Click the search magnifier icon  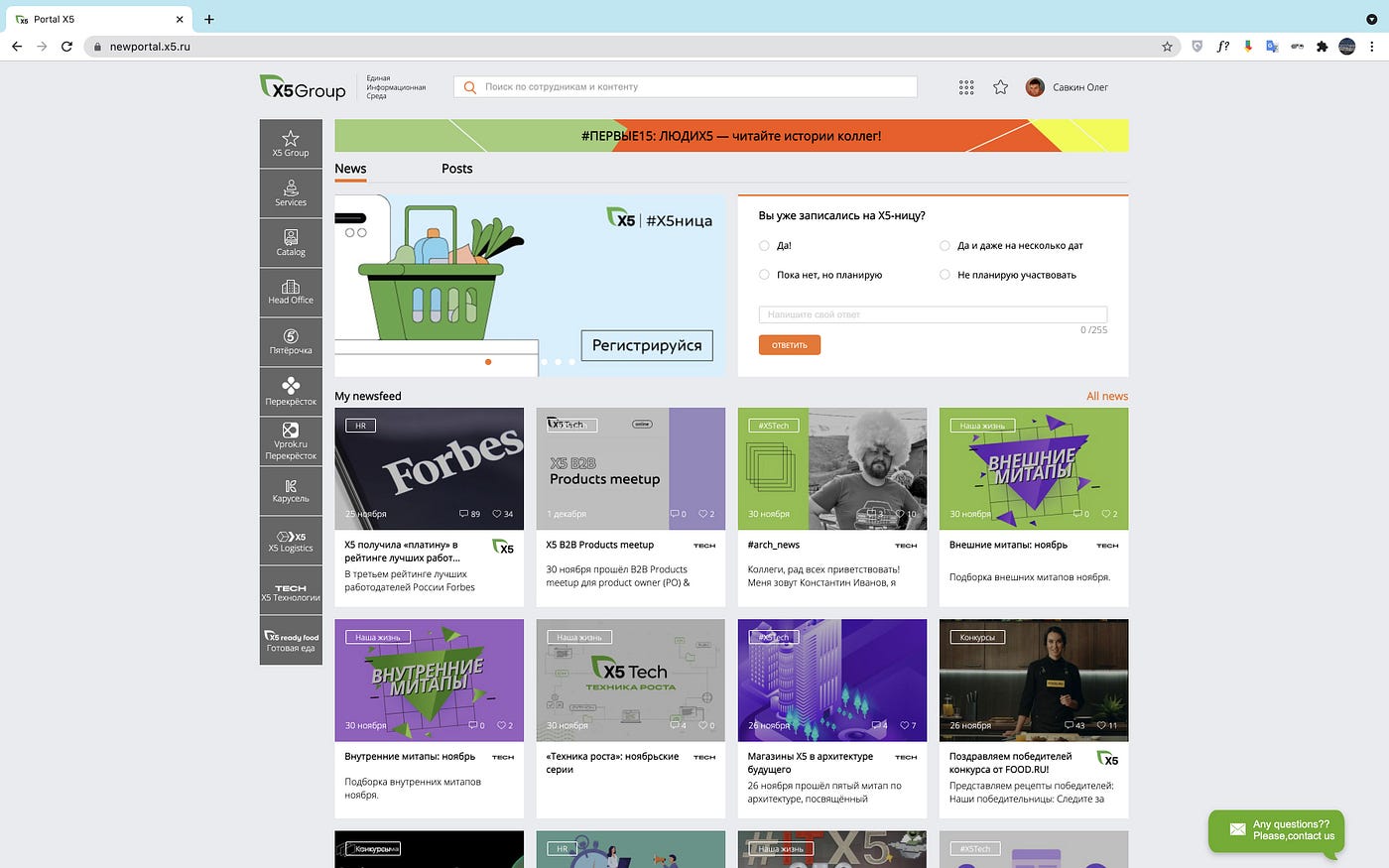(x=470, y=87)
